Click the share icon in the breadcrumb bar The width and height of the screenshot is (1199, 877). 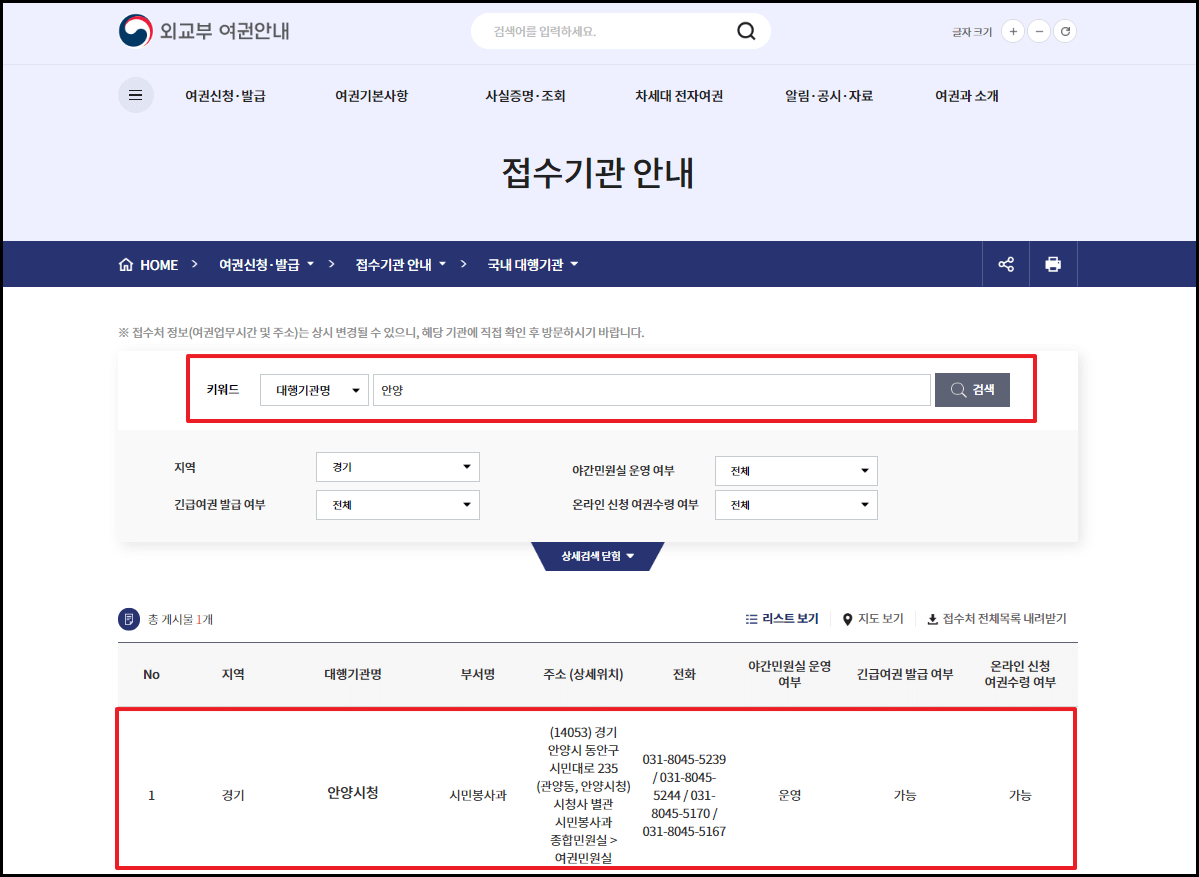pyautogui.click(x=1005, y=263)
